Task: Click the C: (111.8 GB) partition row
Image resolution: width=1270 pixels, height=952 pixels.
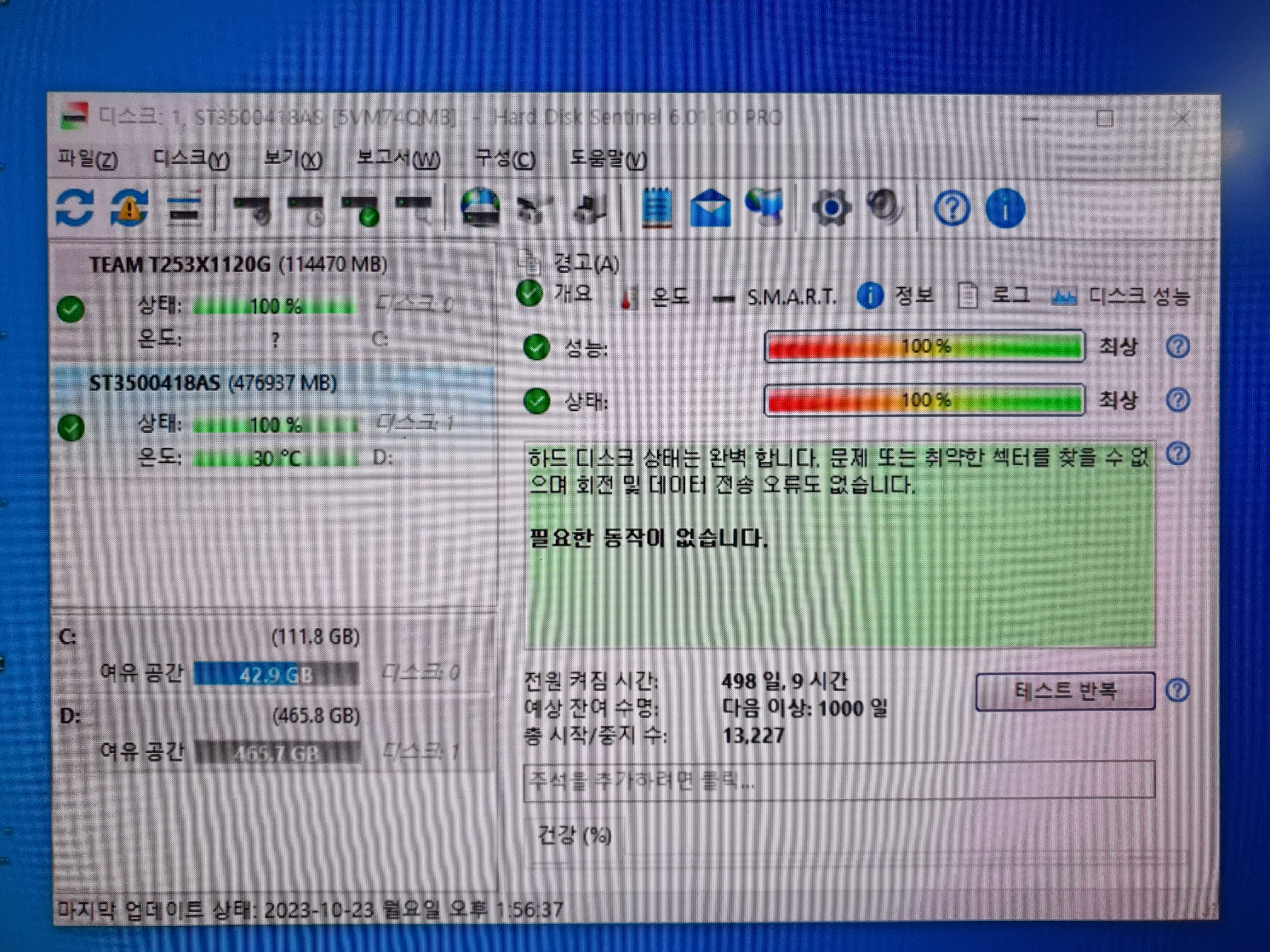Action: [274, 654]
